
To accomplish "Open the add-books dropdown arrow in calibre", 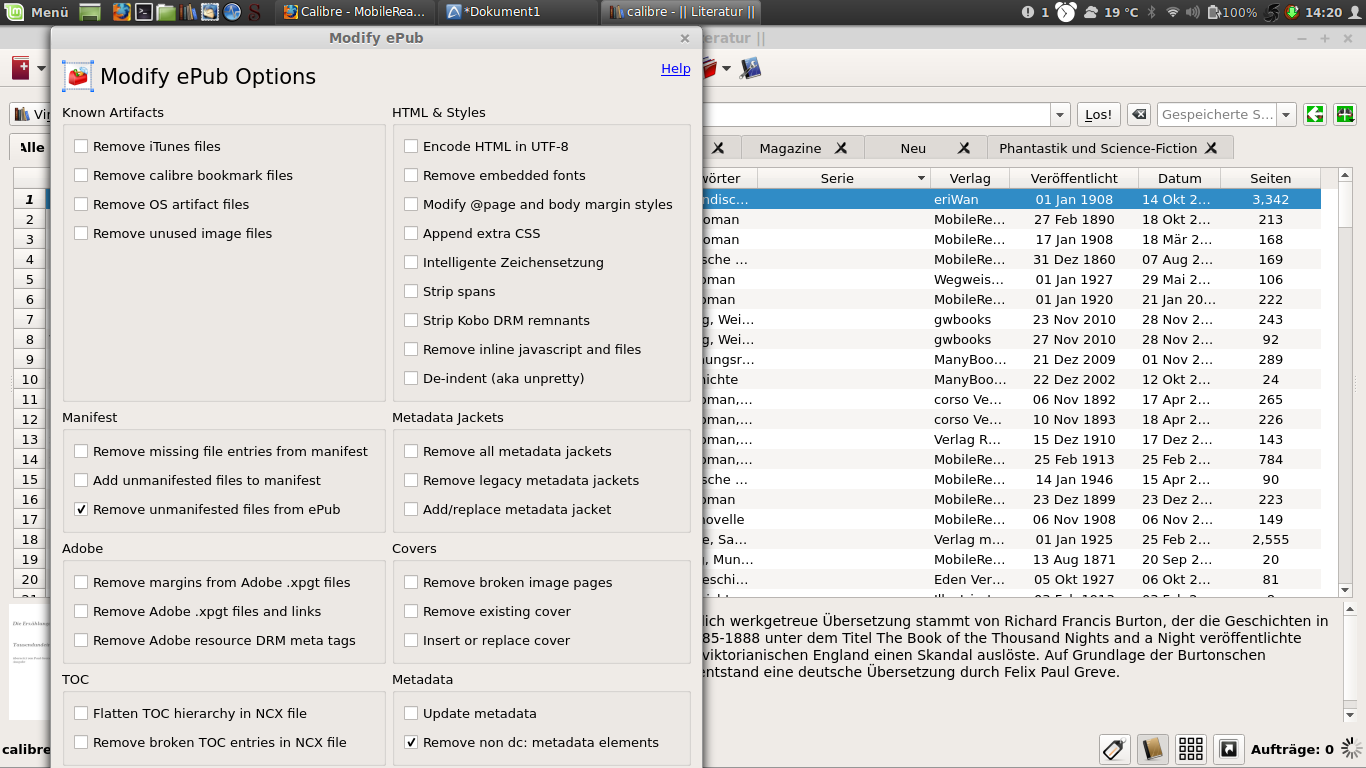I will click(42, 68).
